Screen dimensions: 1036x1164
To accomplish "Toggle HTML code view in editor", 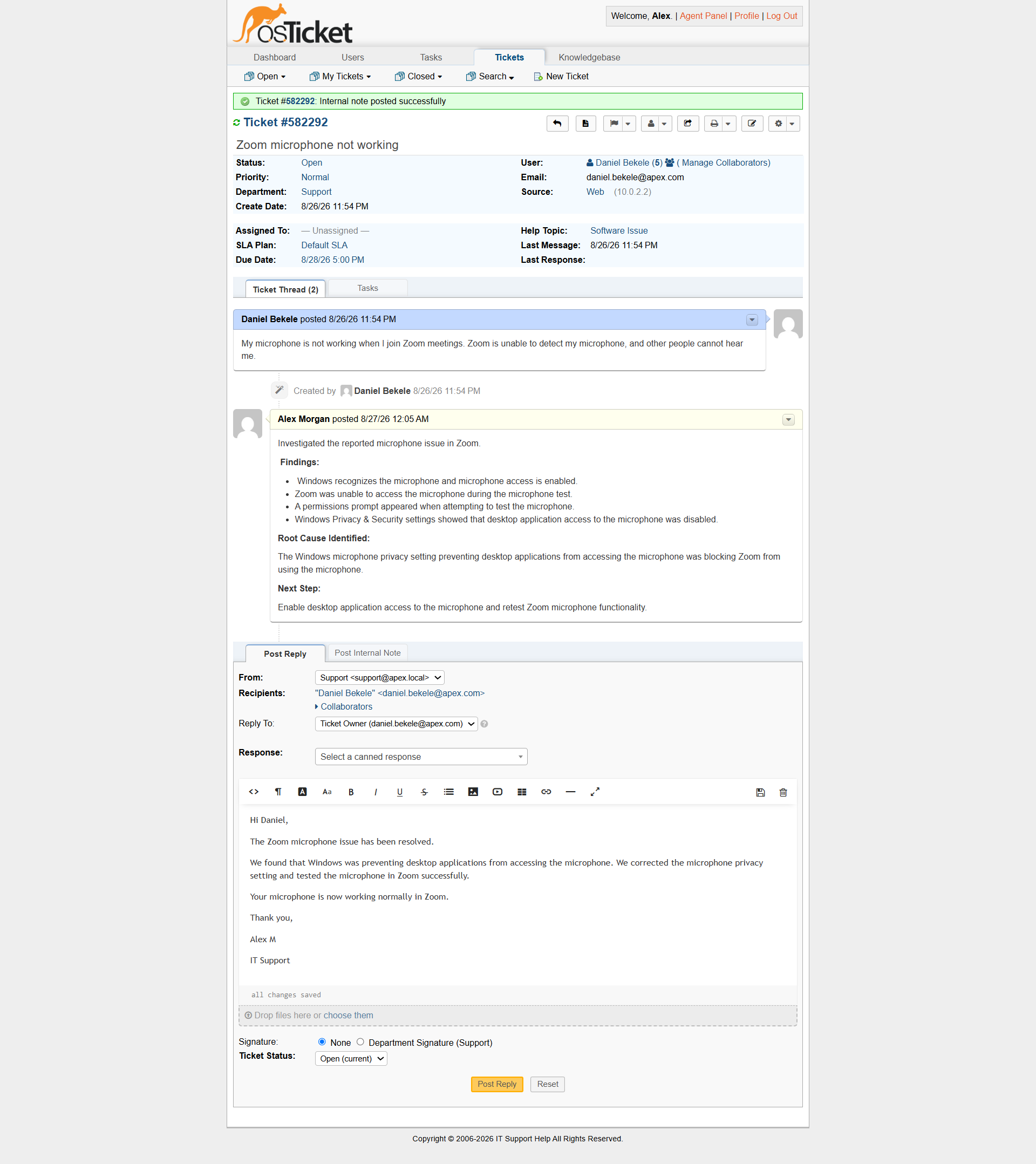I will [254, 792].
